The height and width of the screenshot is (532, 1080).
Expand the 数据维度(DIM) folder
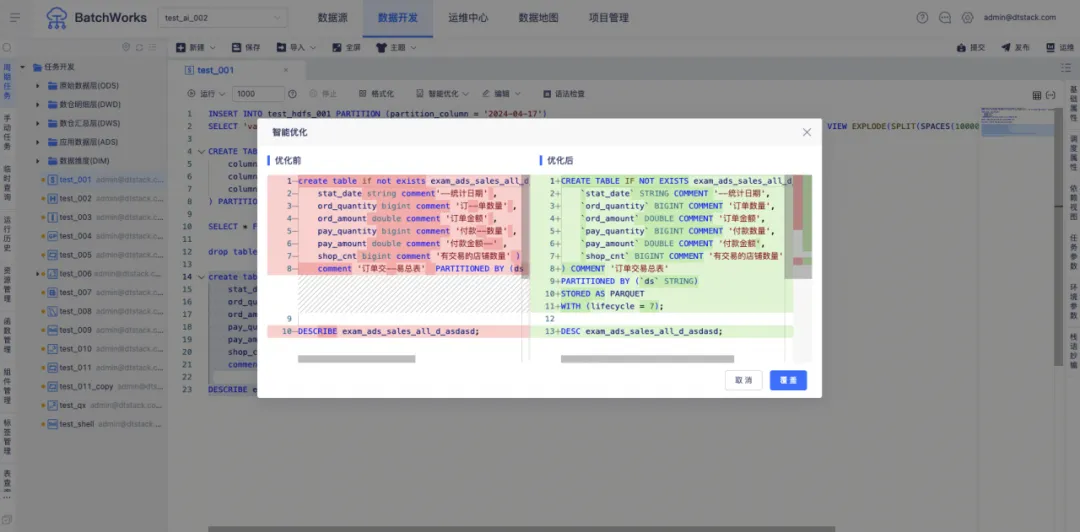pos(38,160)
